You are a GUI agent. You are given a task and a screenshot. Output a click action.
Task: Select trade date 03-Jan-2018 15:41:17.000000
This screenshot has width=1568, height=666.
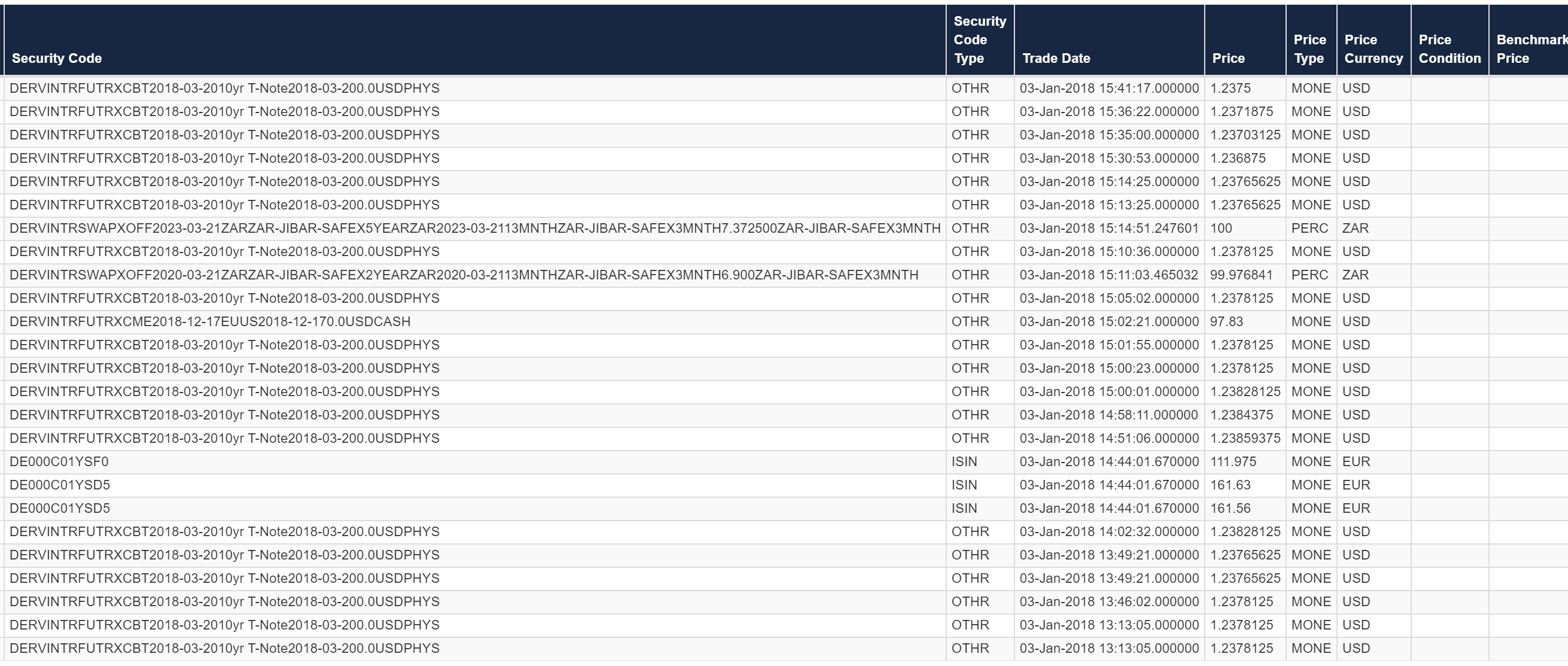tap(1109, 89)
